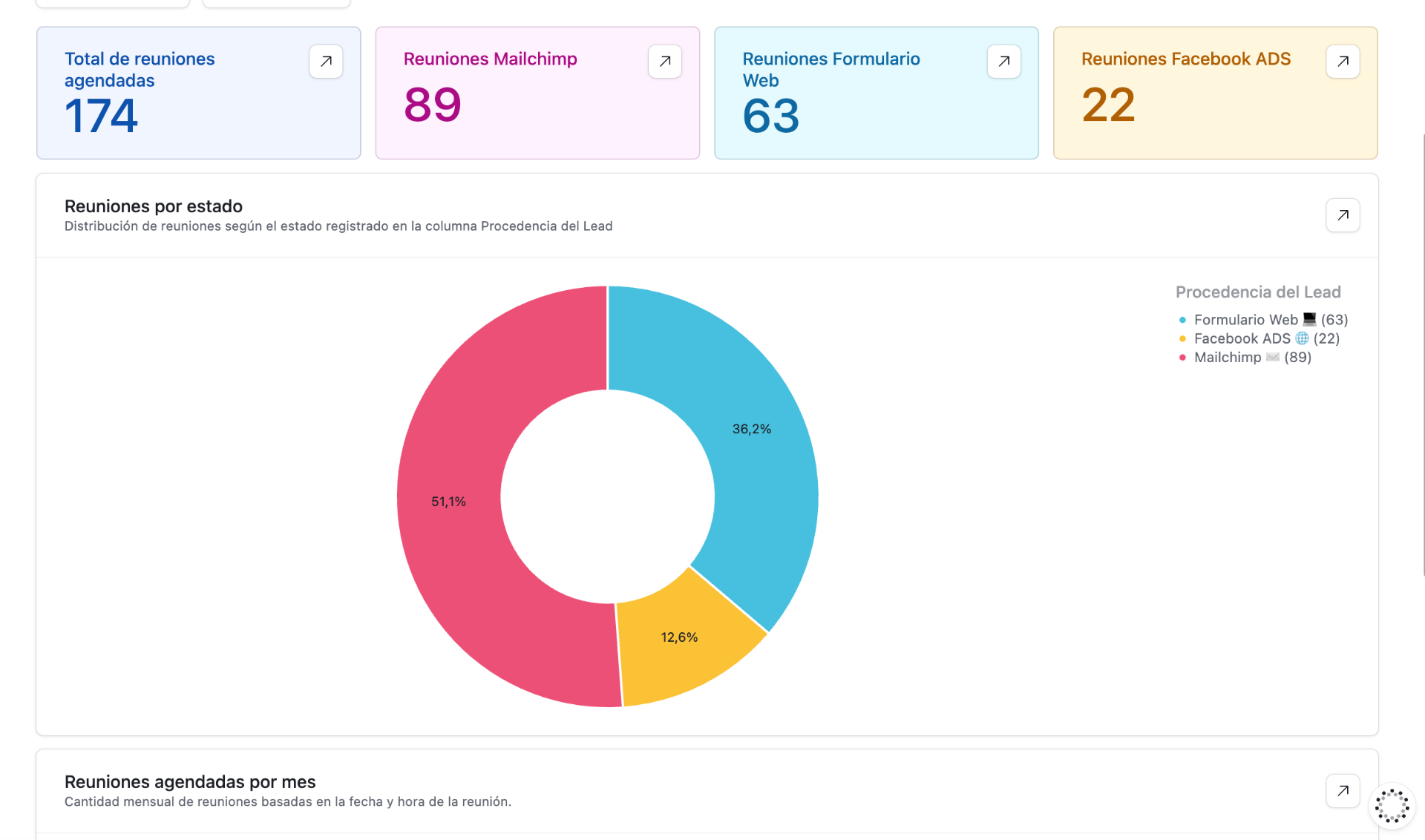
Task: Click the Reuniones agendadas por mes title
Action: pos(190,782)
